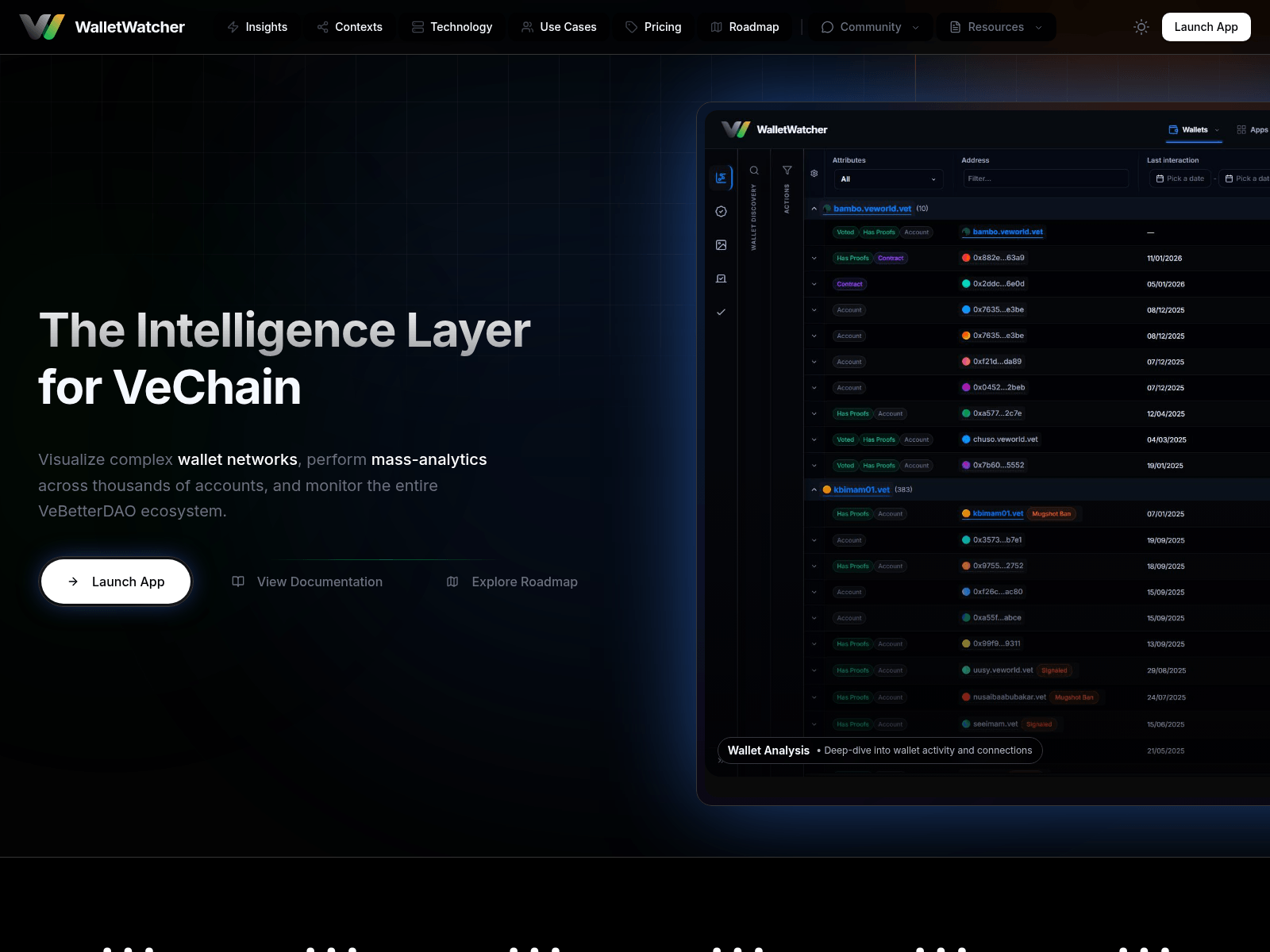Click the blue avatar dot of chuso.veworld.vet
The image size is (1270, 952).
(966, 439)
